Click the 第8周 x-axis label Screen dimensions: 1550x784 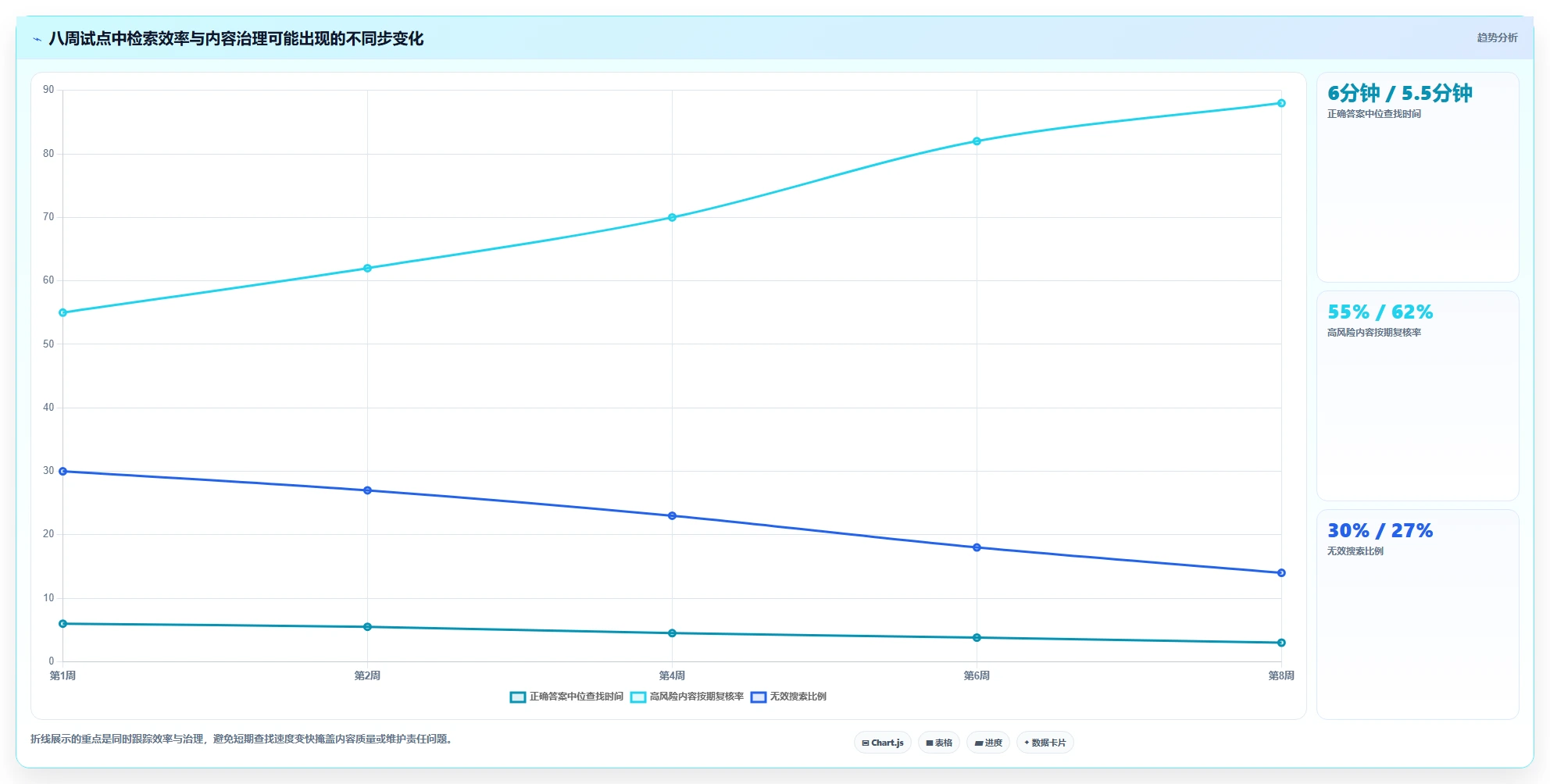point(1281,675)
